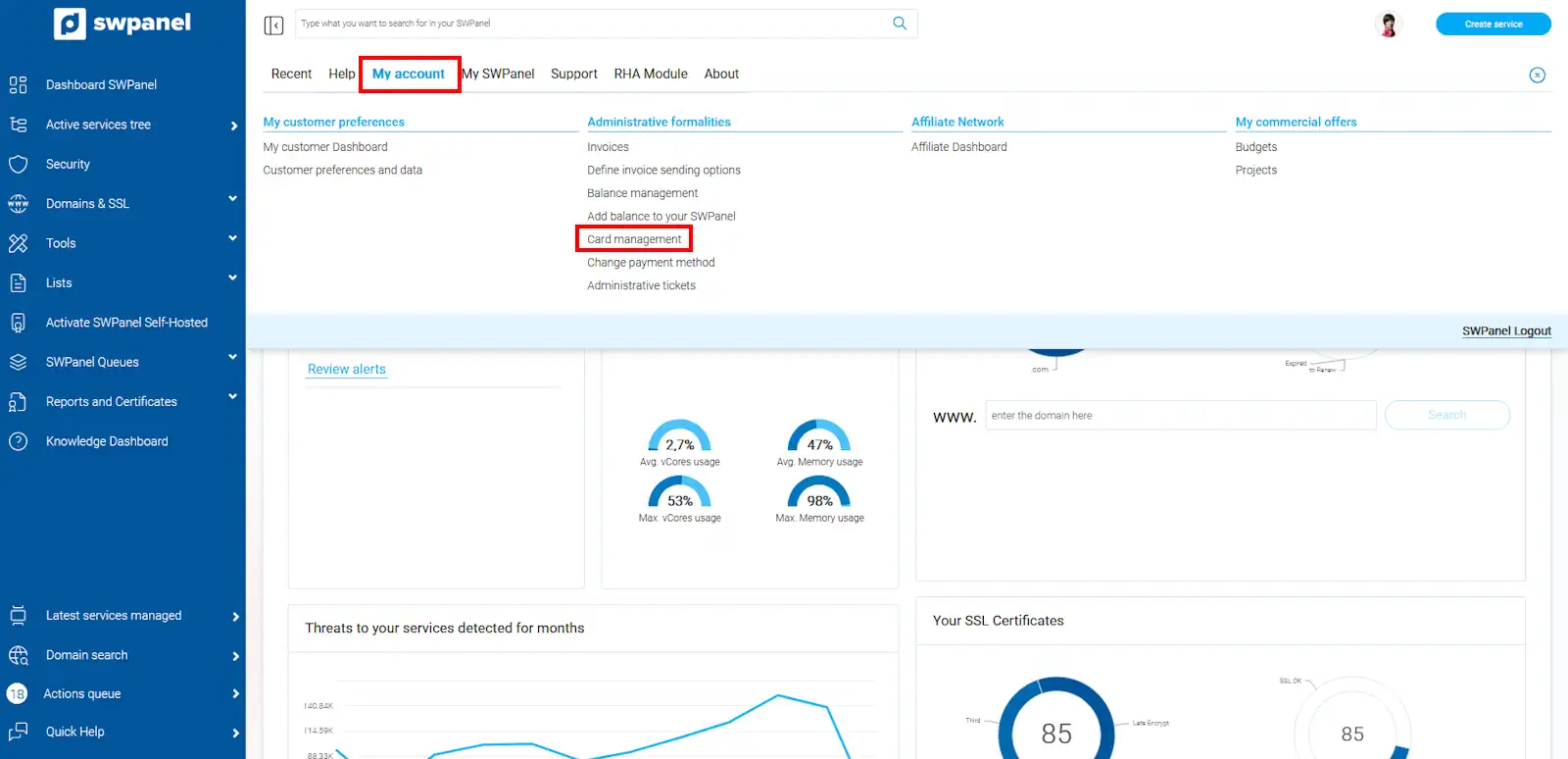Click the SWPanel Queues layers icon
The height and width of the screenshot is (759, 1568).
18,362
